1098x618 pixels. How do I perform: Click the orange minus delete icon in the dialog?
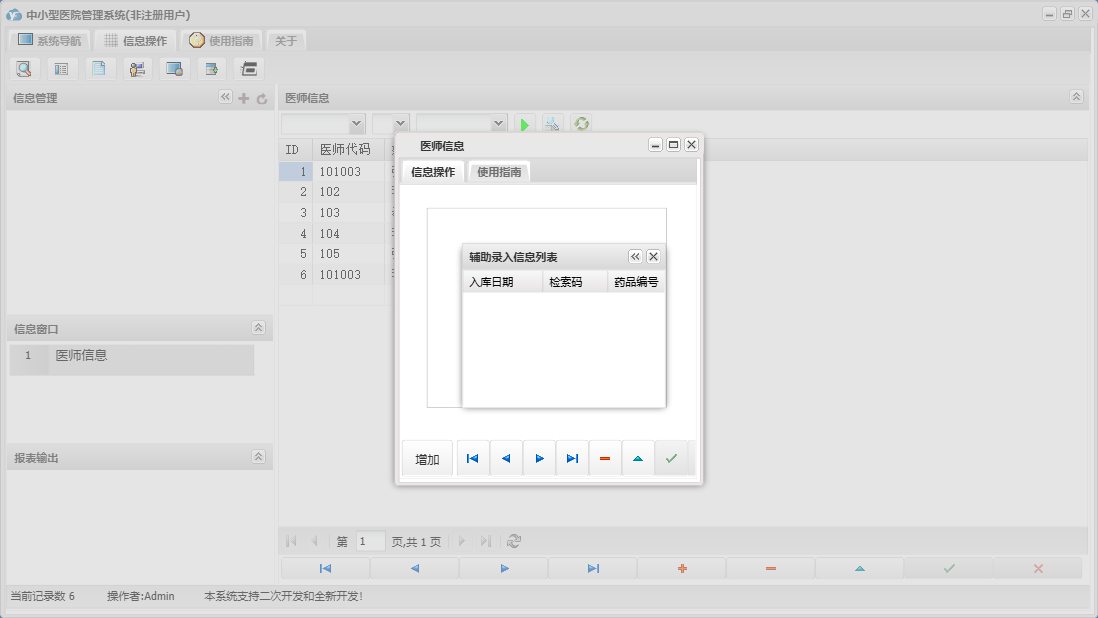pos(605,458)
